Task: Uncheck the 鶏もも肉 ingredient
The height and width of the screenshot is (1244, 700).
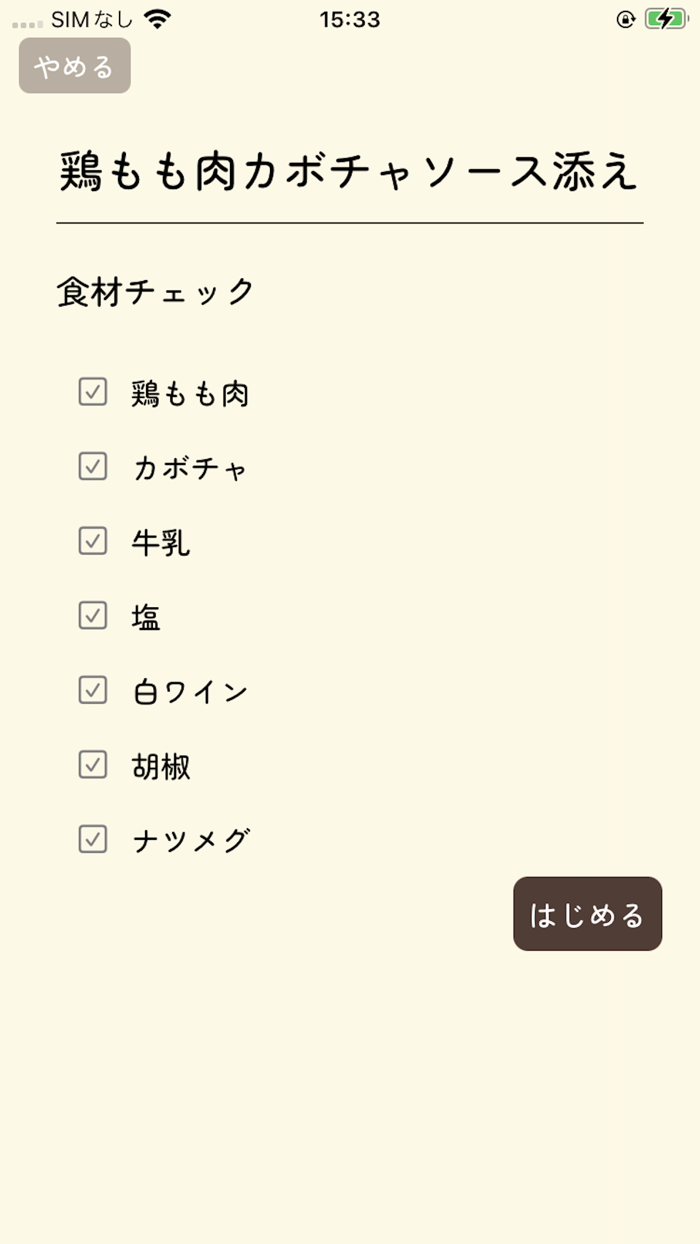Action: (x=93, y=392)
